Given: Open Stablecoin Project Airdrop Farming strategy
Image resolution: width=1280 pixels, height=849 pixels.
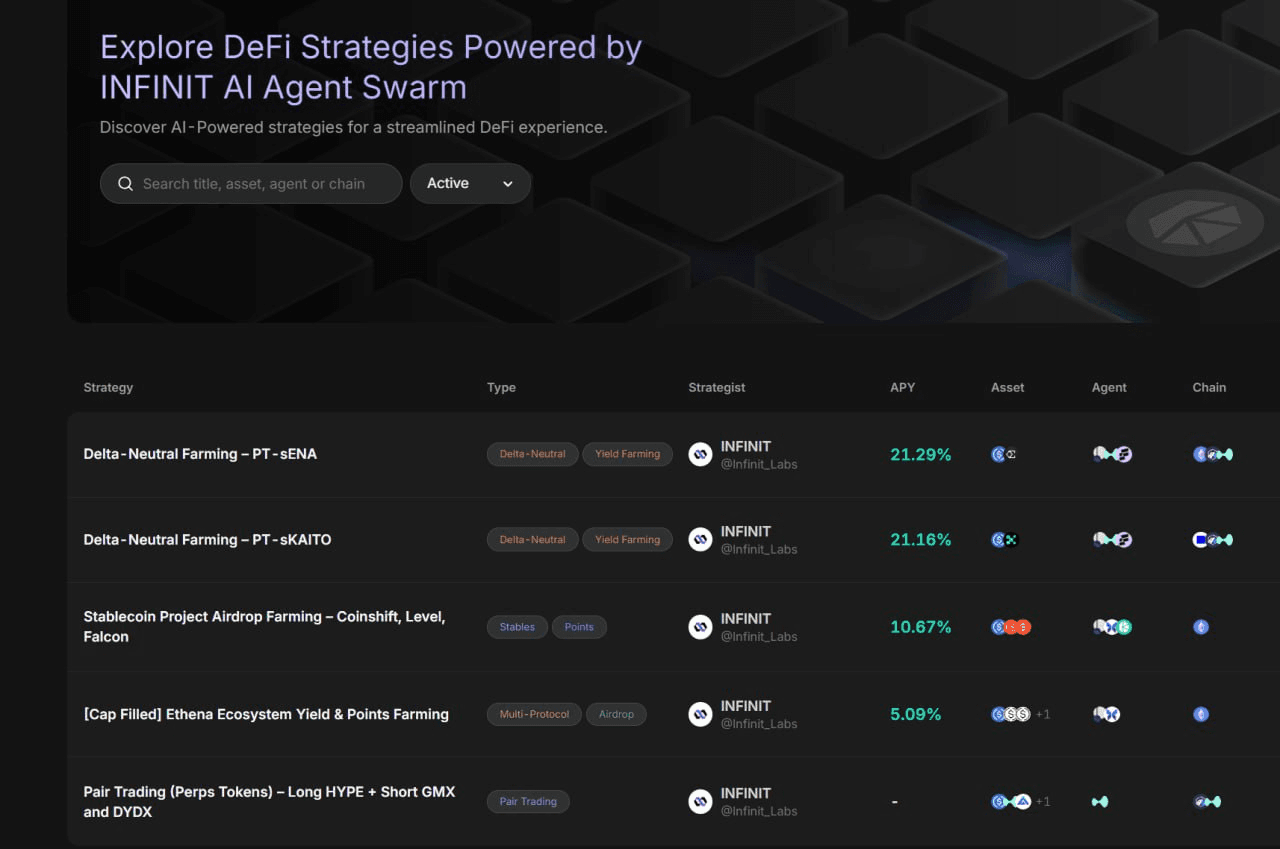Looking at the screenshot, I should click(265, 627).
